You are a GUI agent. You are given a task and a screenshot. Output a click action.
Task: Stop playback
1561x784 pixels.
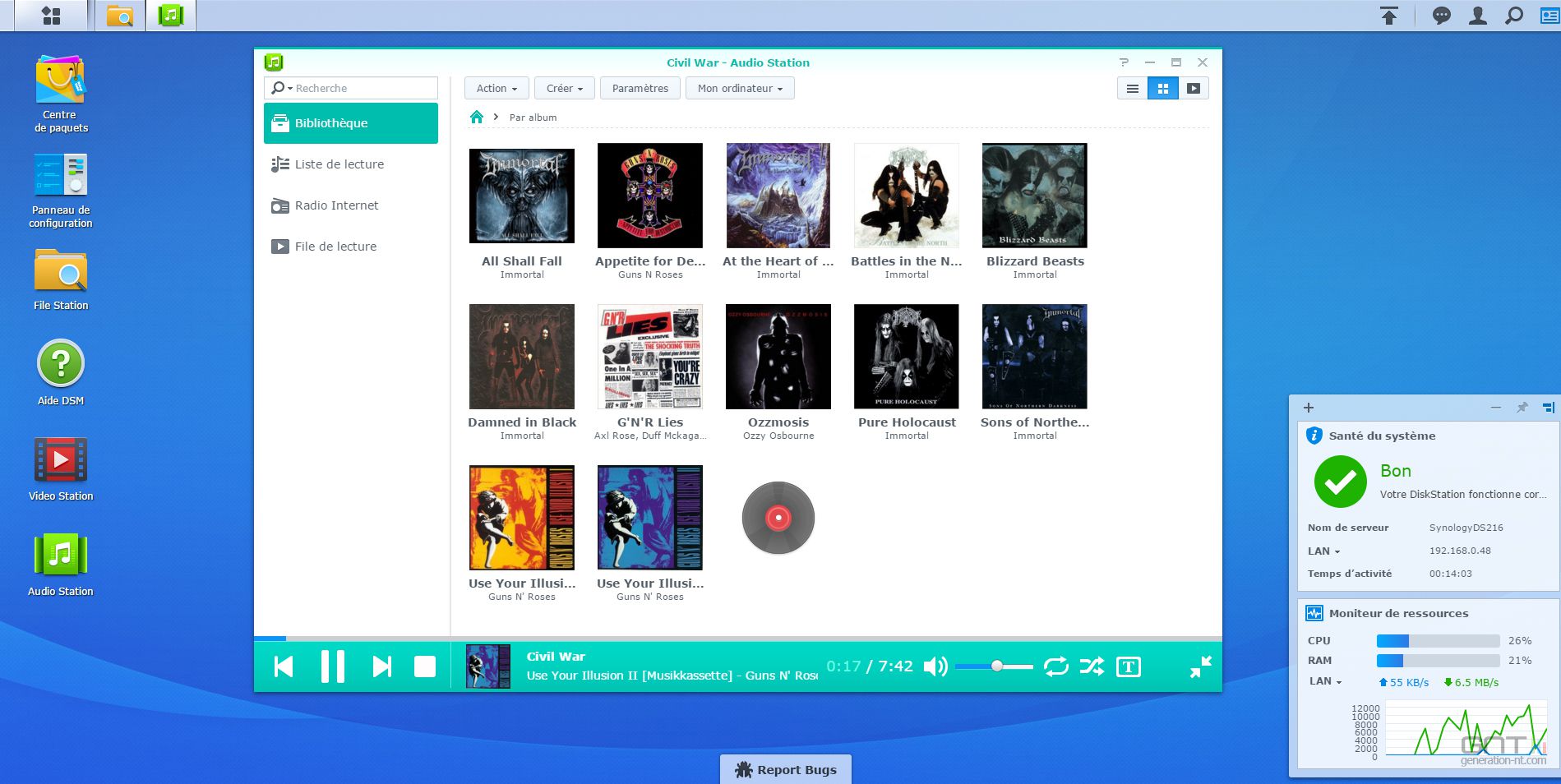tap(425, 666)
